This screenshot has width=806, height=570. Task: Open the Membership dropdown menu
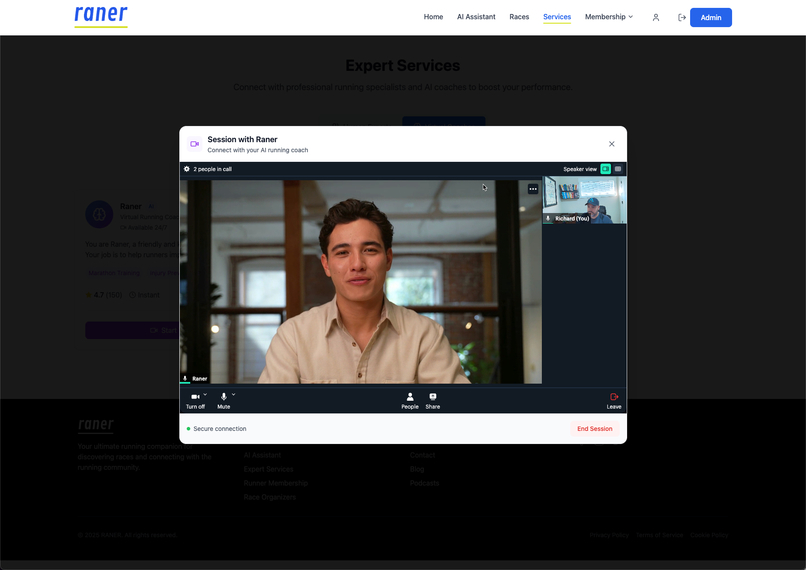[609, 17]
